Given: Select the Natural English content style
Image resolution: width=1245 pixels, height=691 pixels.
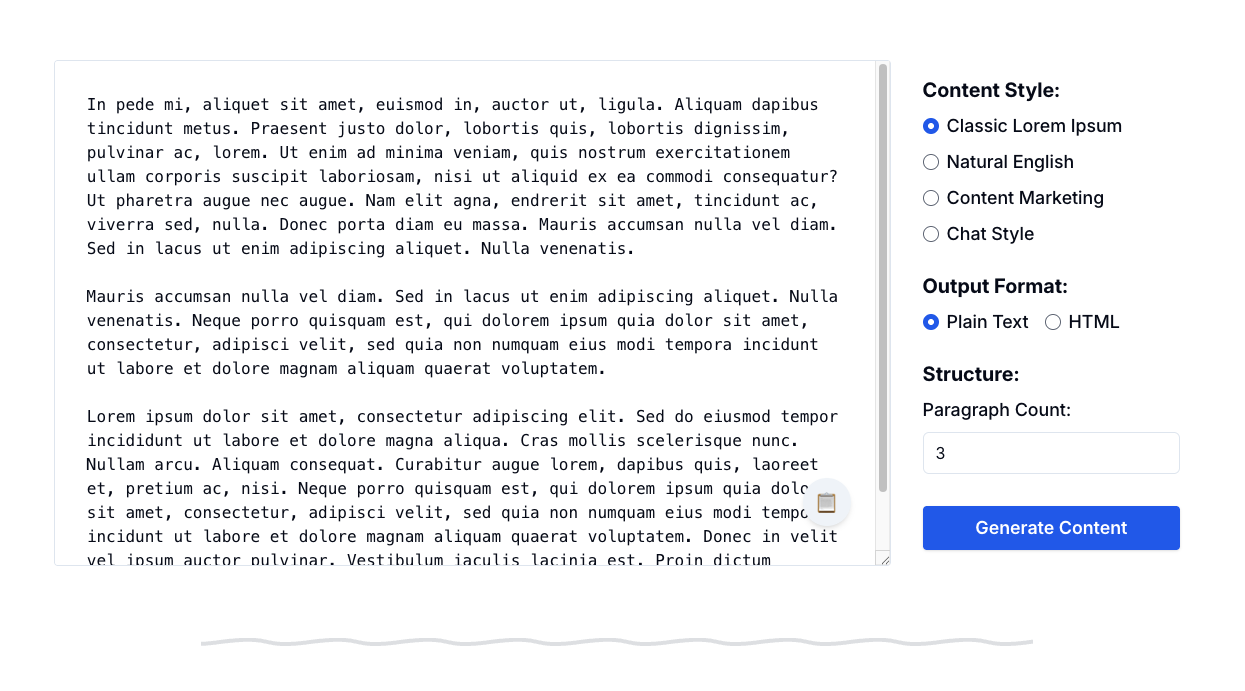Looking at the screenshot, I should tap(931, 161).
